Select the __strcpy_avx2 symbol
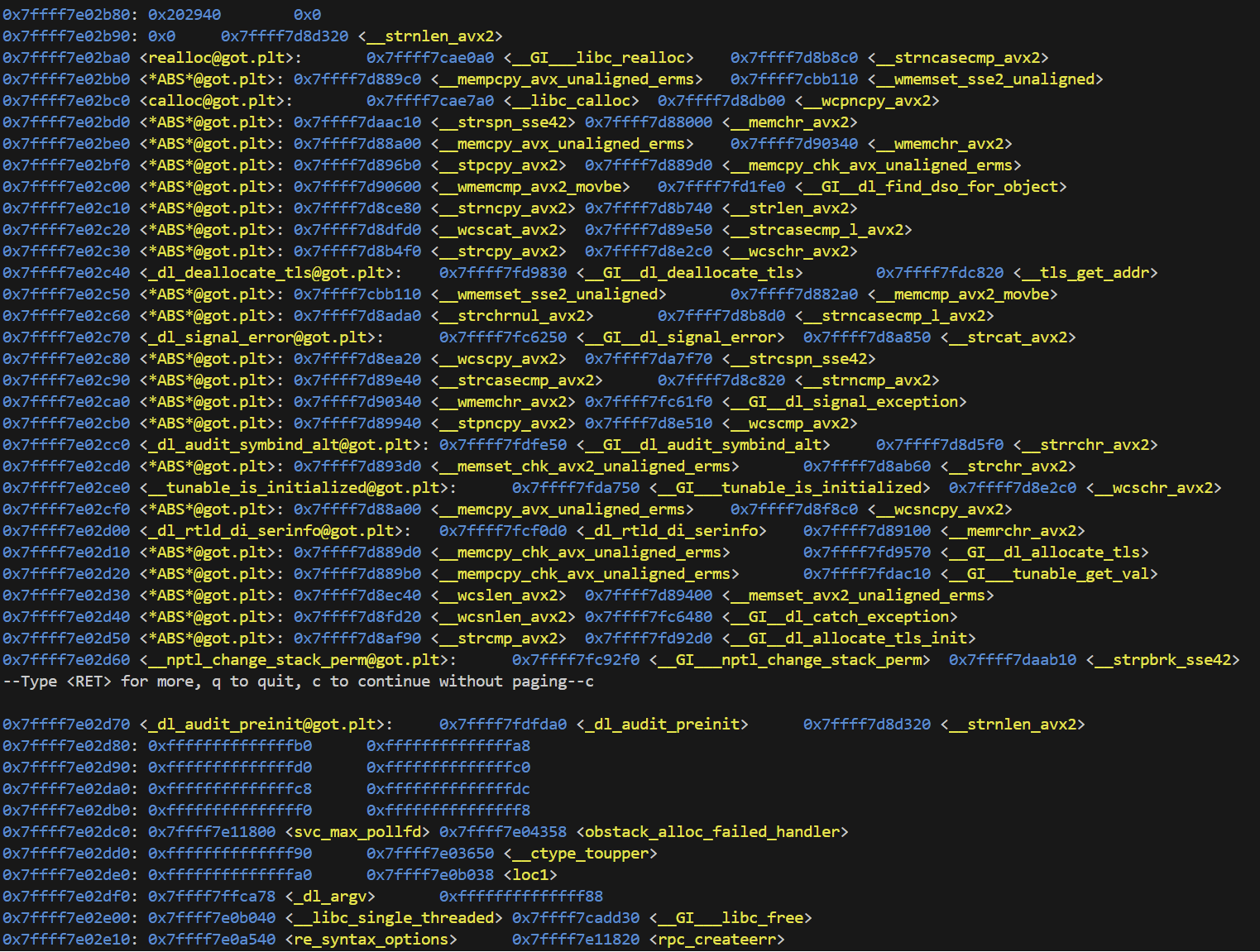Viewport: 1260px width, 952px height. click(x=499, y=251)
